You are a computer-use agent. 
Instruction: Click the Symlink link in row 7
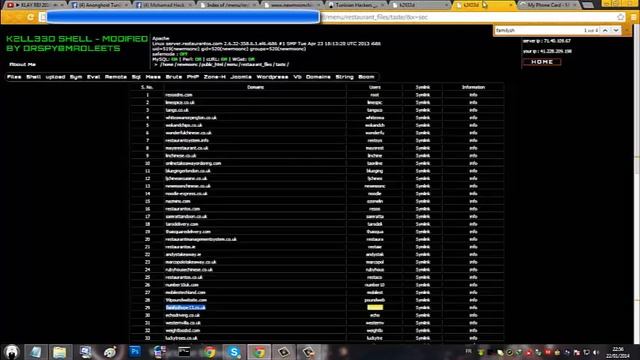(x=423, y=140)
